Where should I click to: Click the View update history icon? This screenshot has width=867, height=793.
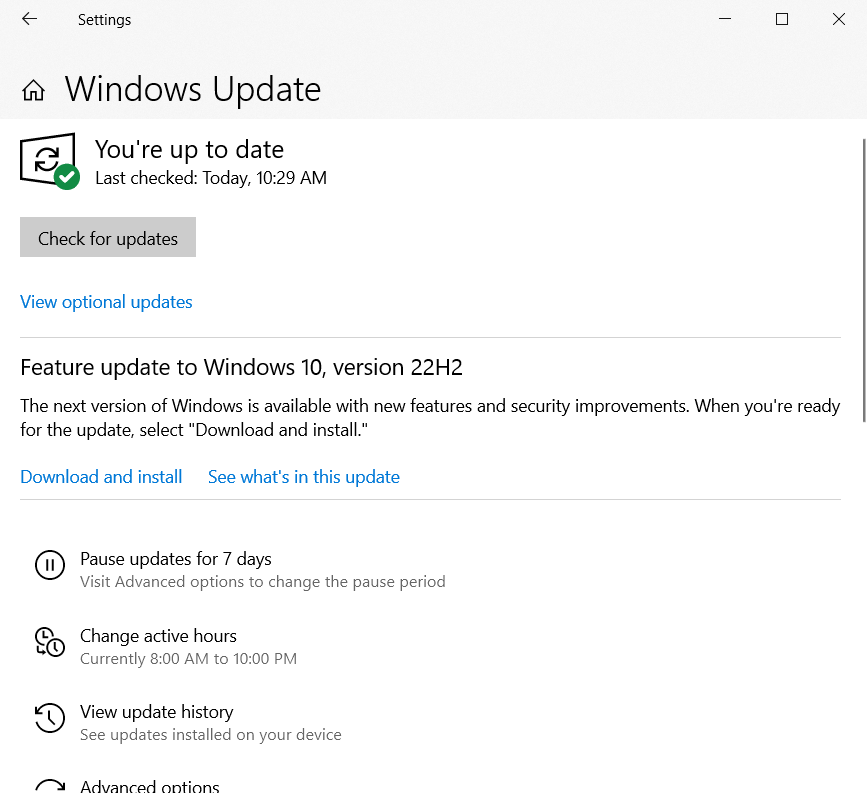pos(50,718)
